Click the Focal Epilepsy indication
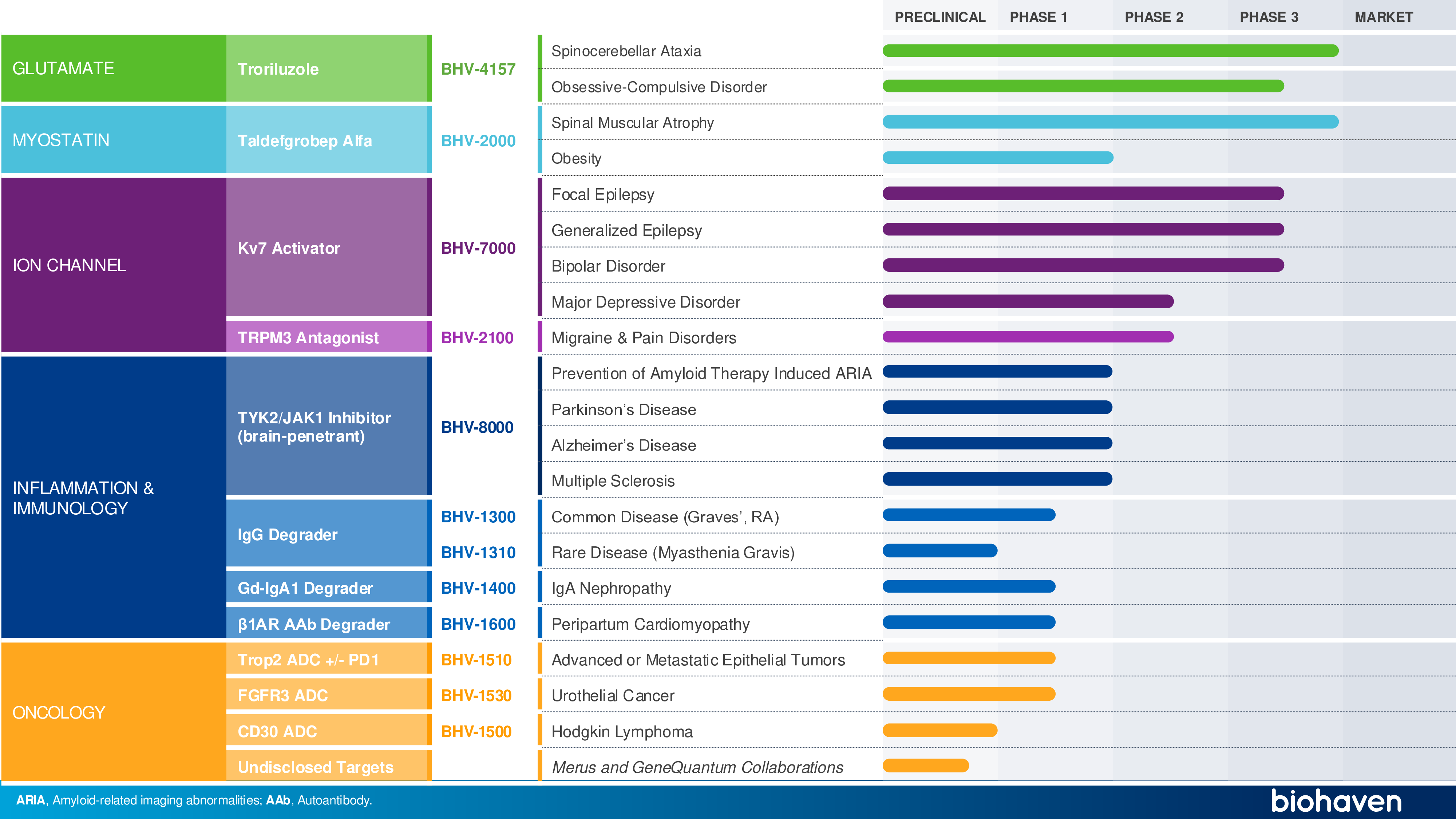1456x819 pixels. click(602, 194)
